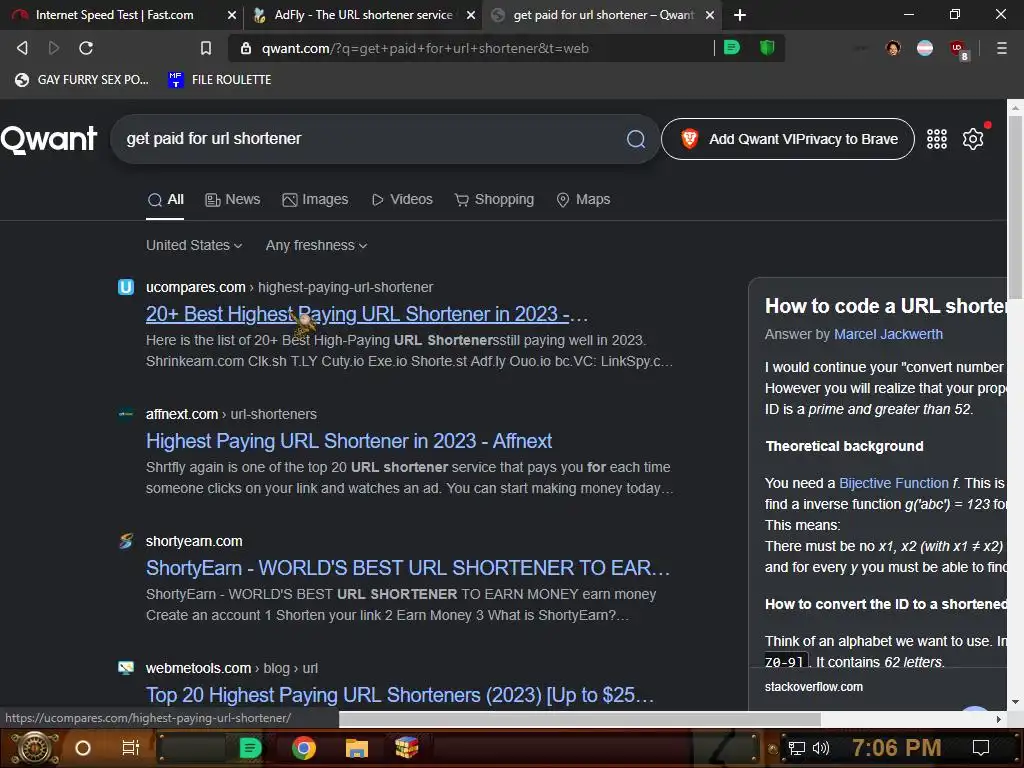Click the ucompares.com site label
Image resolution: width=1024 pixels, height=768 pixels.
point(195,287)
